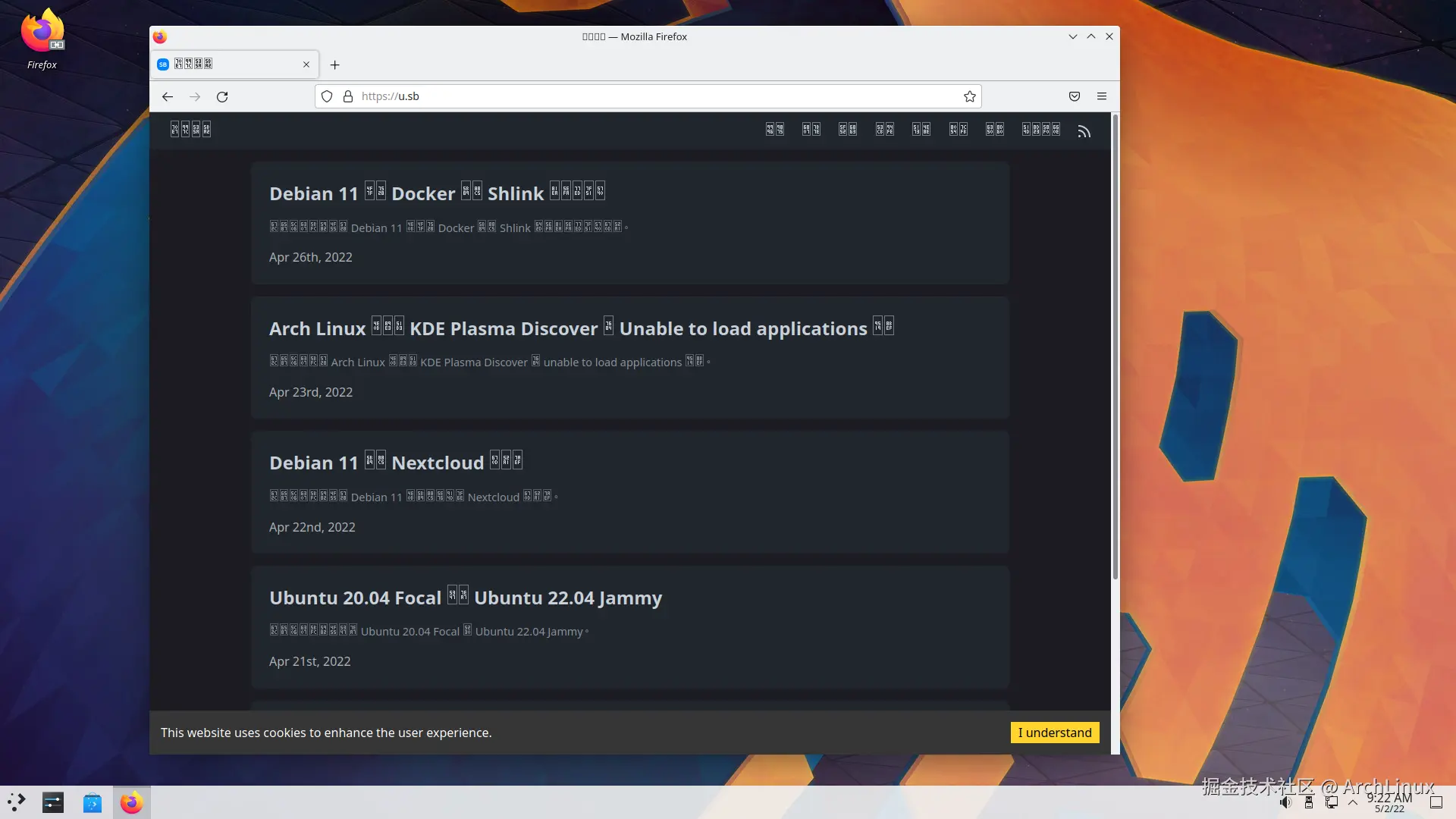Open the Arch Linux KDE Plasma Discover article
Viewport: 1456px width, 819px height.
[581, 328]
